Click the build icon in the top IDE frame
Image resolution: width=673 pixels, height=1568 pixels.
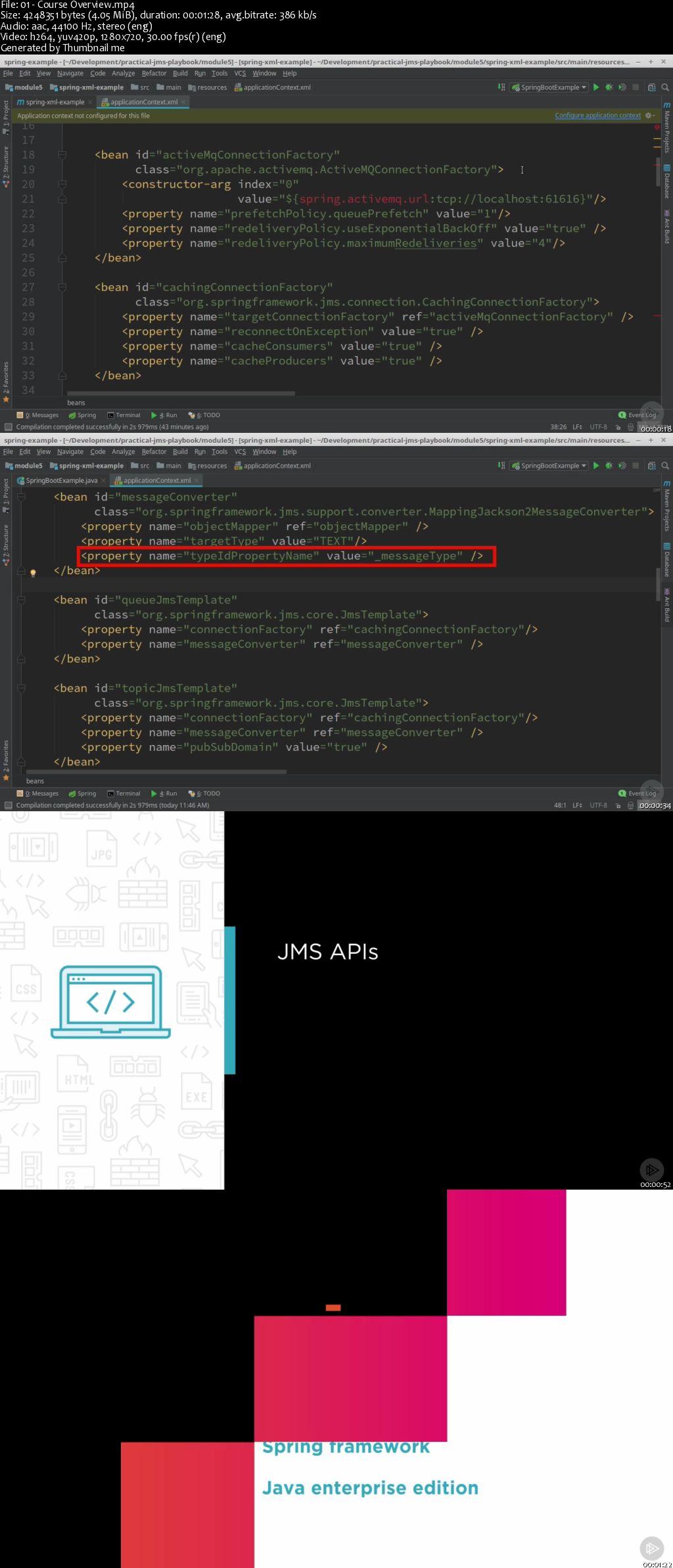click(x=501, y=87)
